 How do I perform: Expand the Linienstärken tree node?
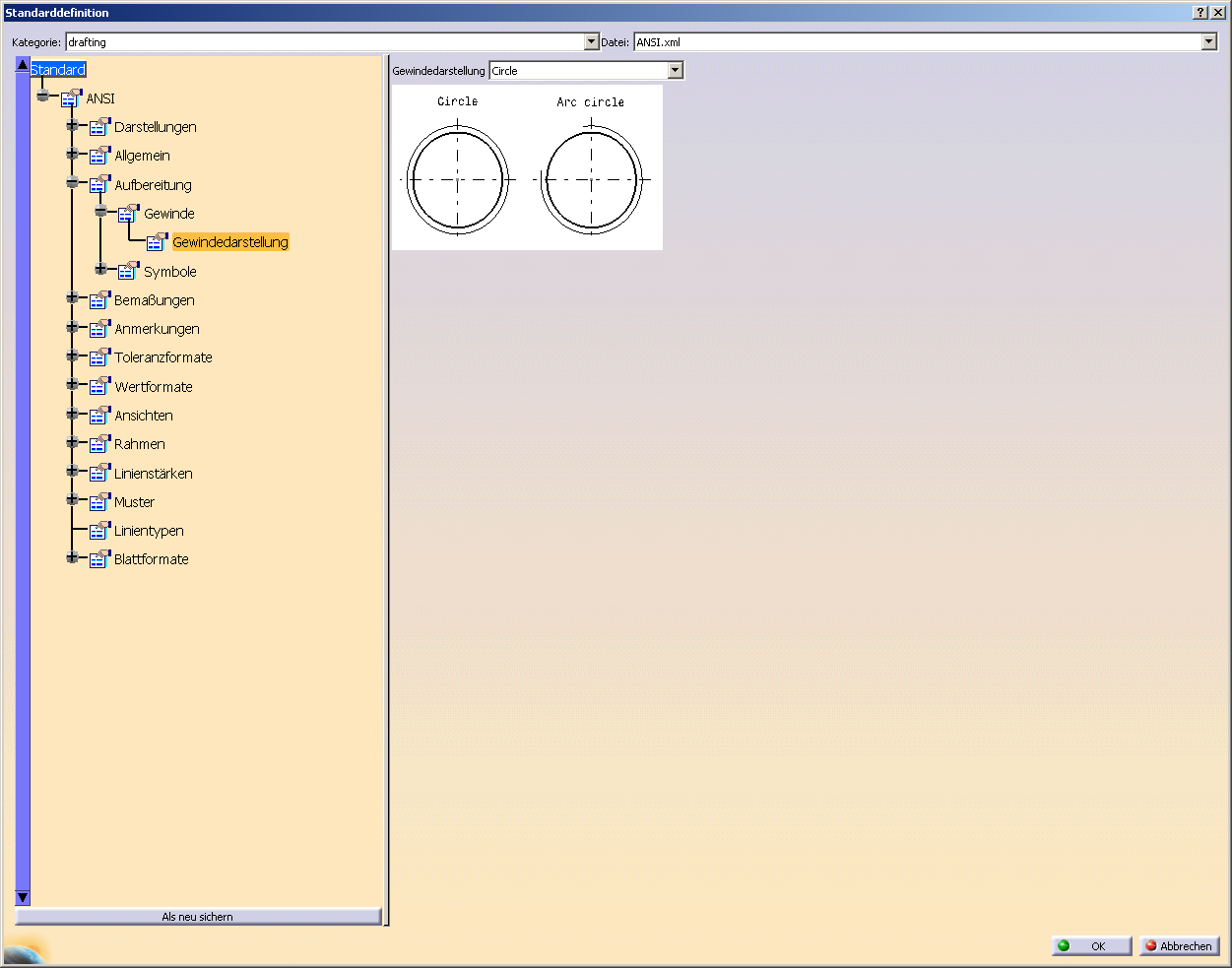pos(72,471)
